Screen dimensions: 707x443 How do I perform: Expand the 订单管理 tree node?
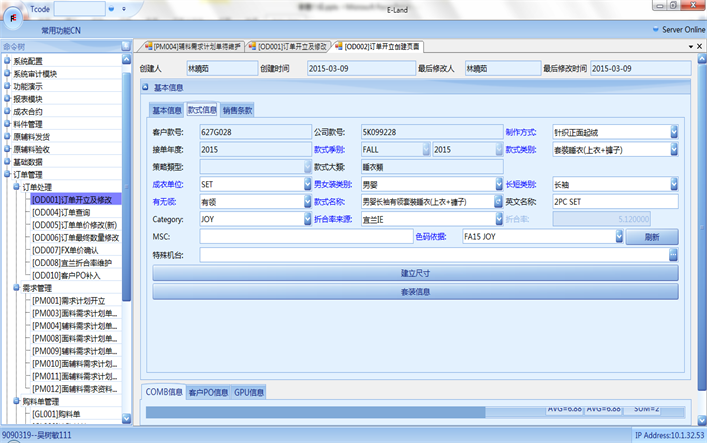[x=7, y=175]
